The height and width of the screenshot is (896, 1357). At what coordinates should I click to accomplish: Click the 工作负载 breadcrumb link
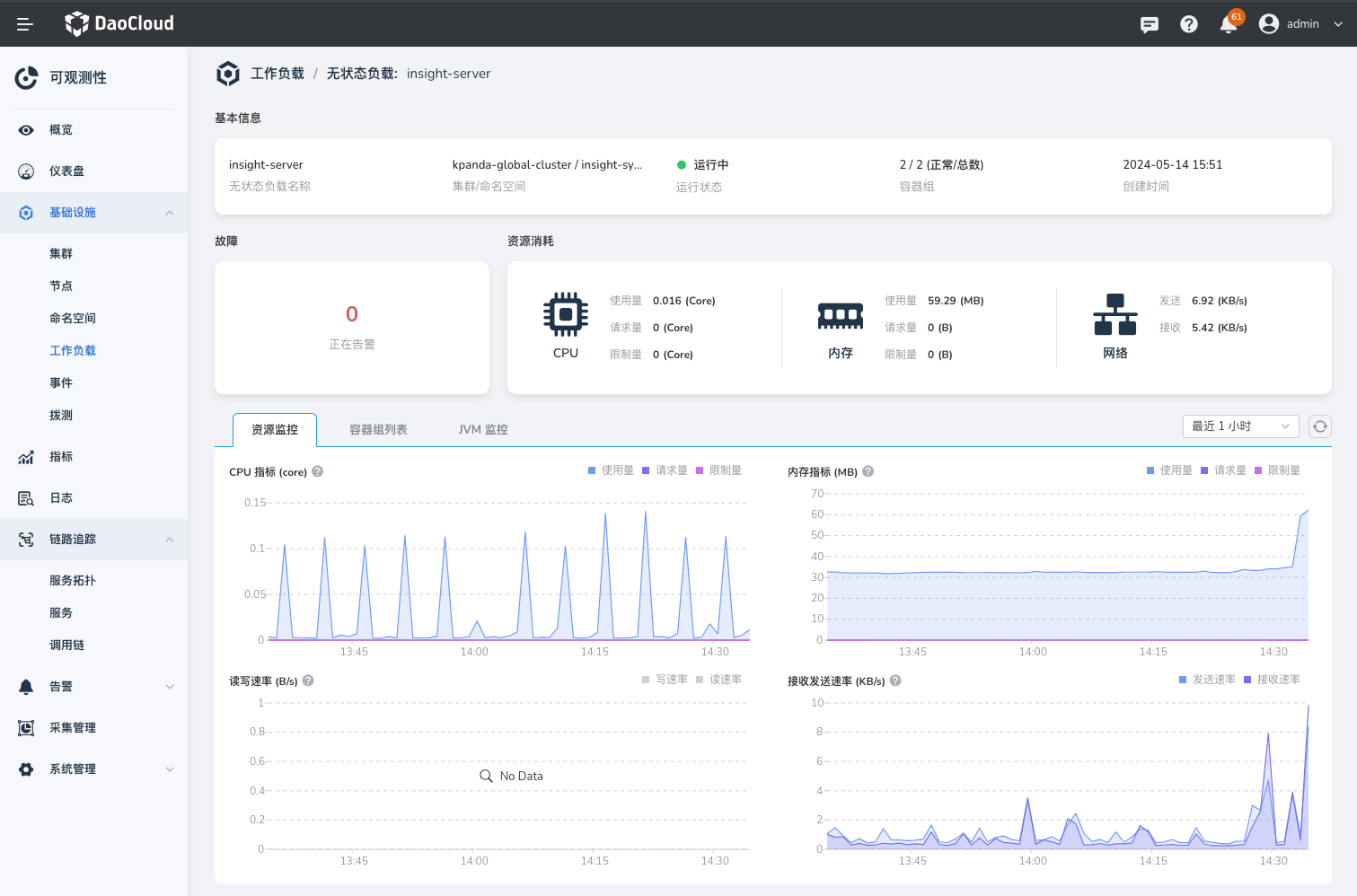pos(278,74)
